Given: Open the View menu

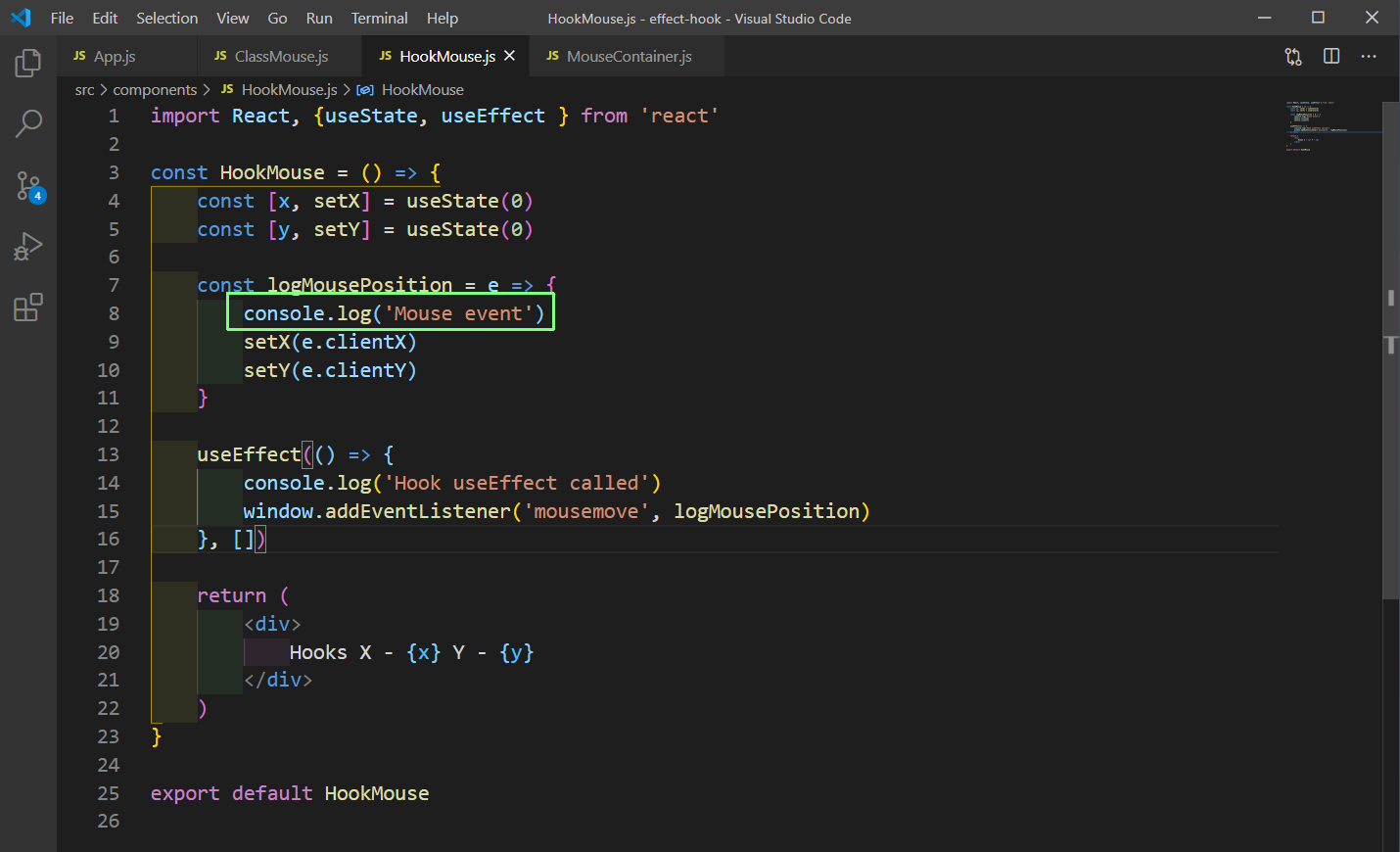Looking at the screenshot, I should [x=232, y=18].
